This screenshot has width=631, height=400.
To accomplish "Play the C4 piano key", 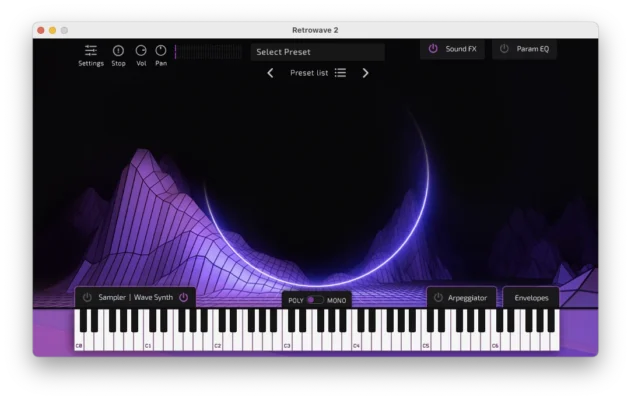I will pyautogui.click(x=356, y=341).
